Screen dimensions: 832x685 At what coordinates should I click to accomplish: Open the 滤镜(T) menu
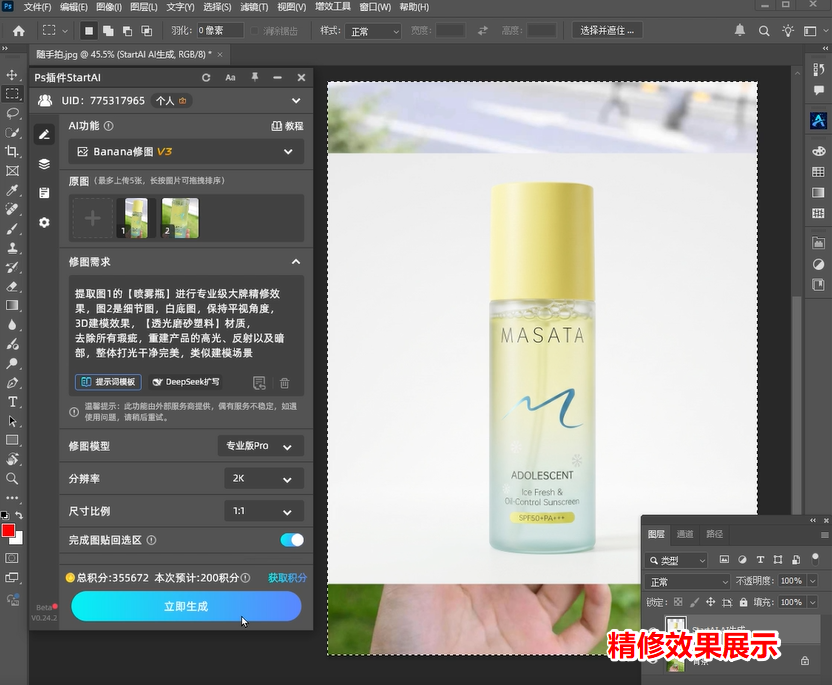click(x=254, y=7)
